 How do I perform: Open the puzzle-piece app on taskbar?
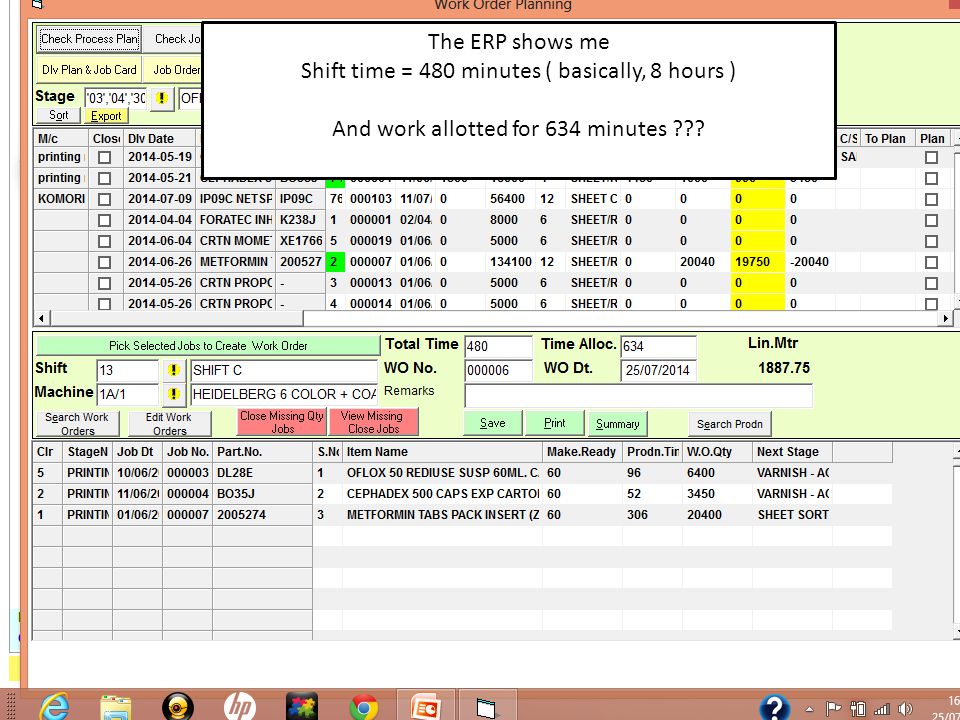pos(302,708)
